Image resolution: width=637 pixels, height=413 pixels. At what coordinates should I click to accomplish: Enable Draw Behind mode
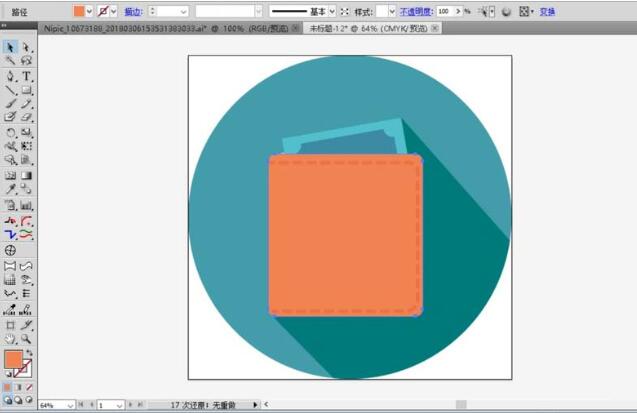(x=18, y=400)
